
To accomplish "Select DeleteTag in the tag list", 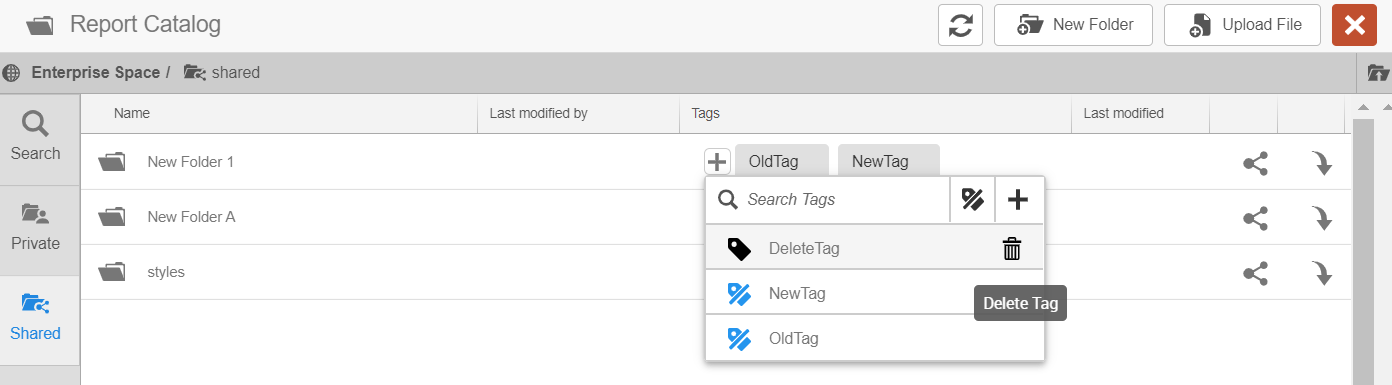I will (875, 249).
